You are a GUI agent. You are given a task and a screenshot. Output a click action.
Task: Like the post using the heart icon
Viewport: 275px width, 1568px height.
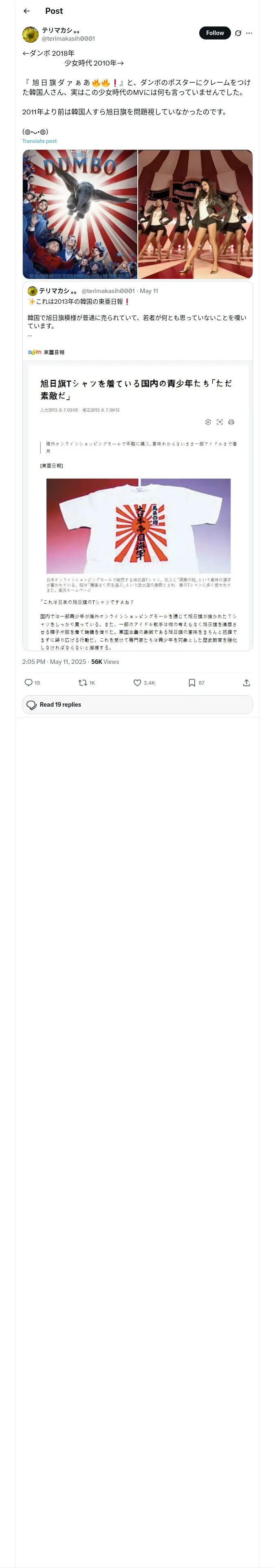(x=138, y=682)
